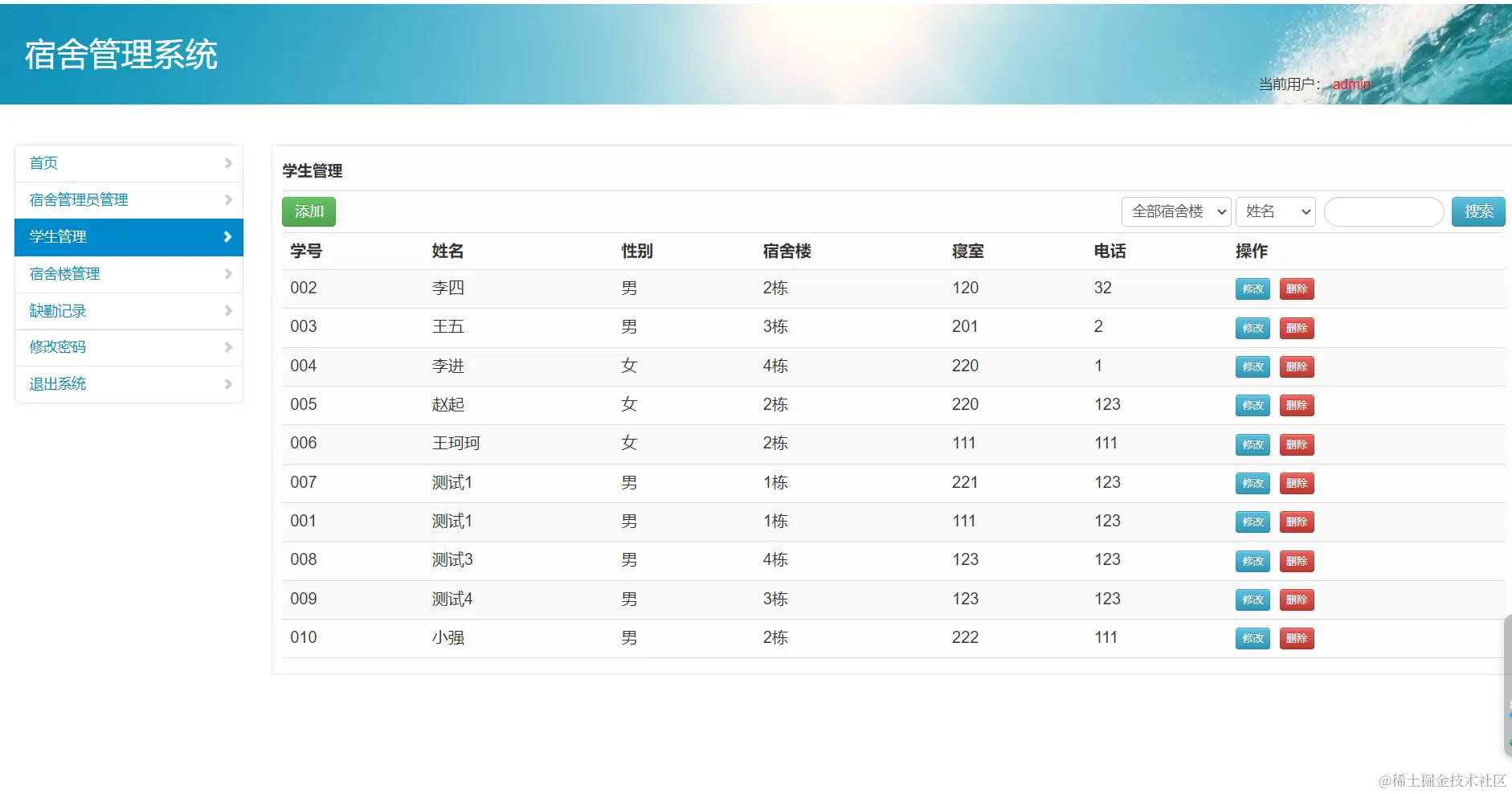This screenshot has width=1512, height=794.
Task: Click 删除 for student 008 测试3
Action: (x=1297, y=561)
